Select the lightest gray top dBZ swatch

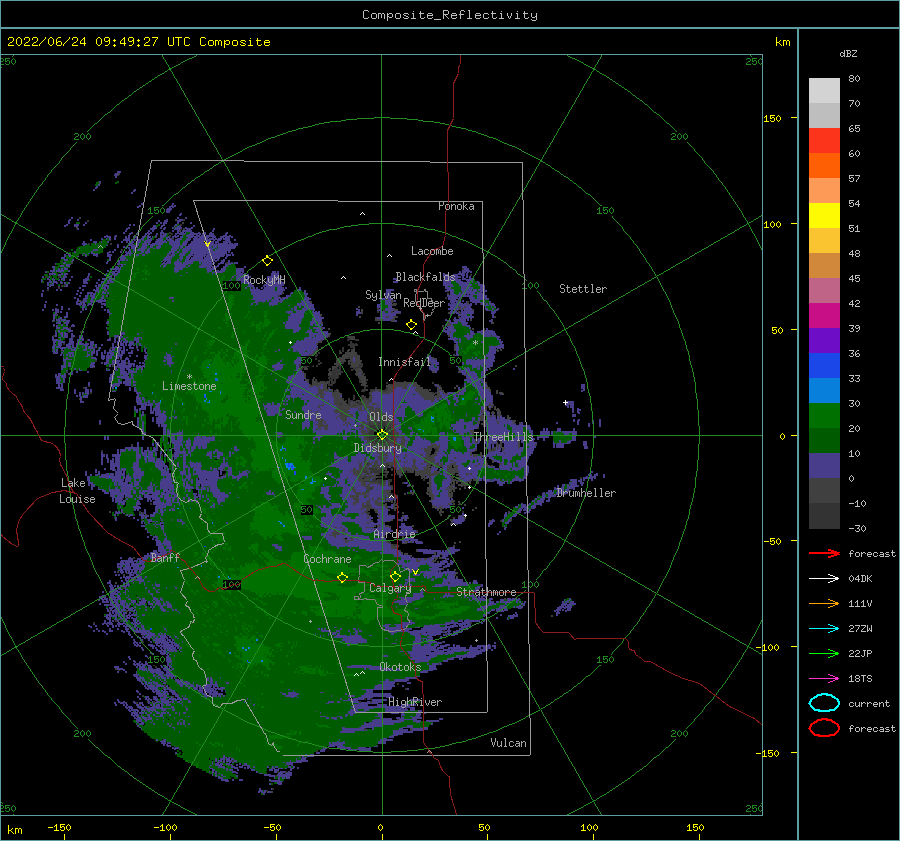[x=824, y=91]
